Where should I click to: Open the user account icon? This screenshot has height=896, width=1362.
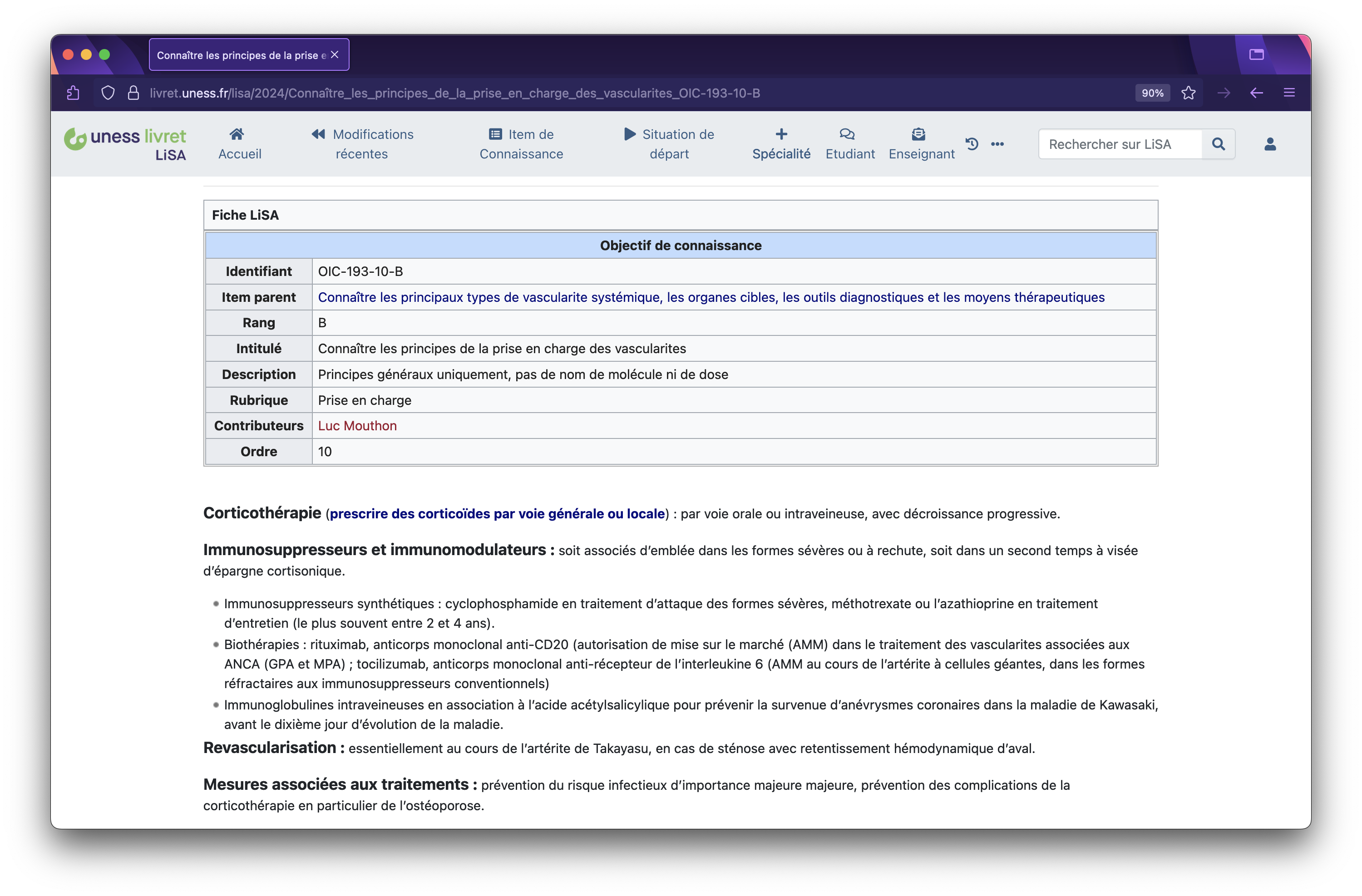pos(1269,144)
